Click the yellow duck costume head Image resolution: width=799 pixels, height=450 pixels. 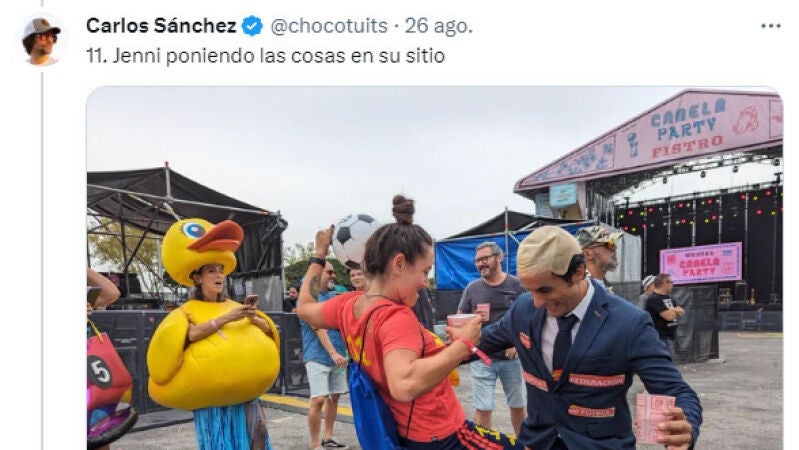pos(202,249)
